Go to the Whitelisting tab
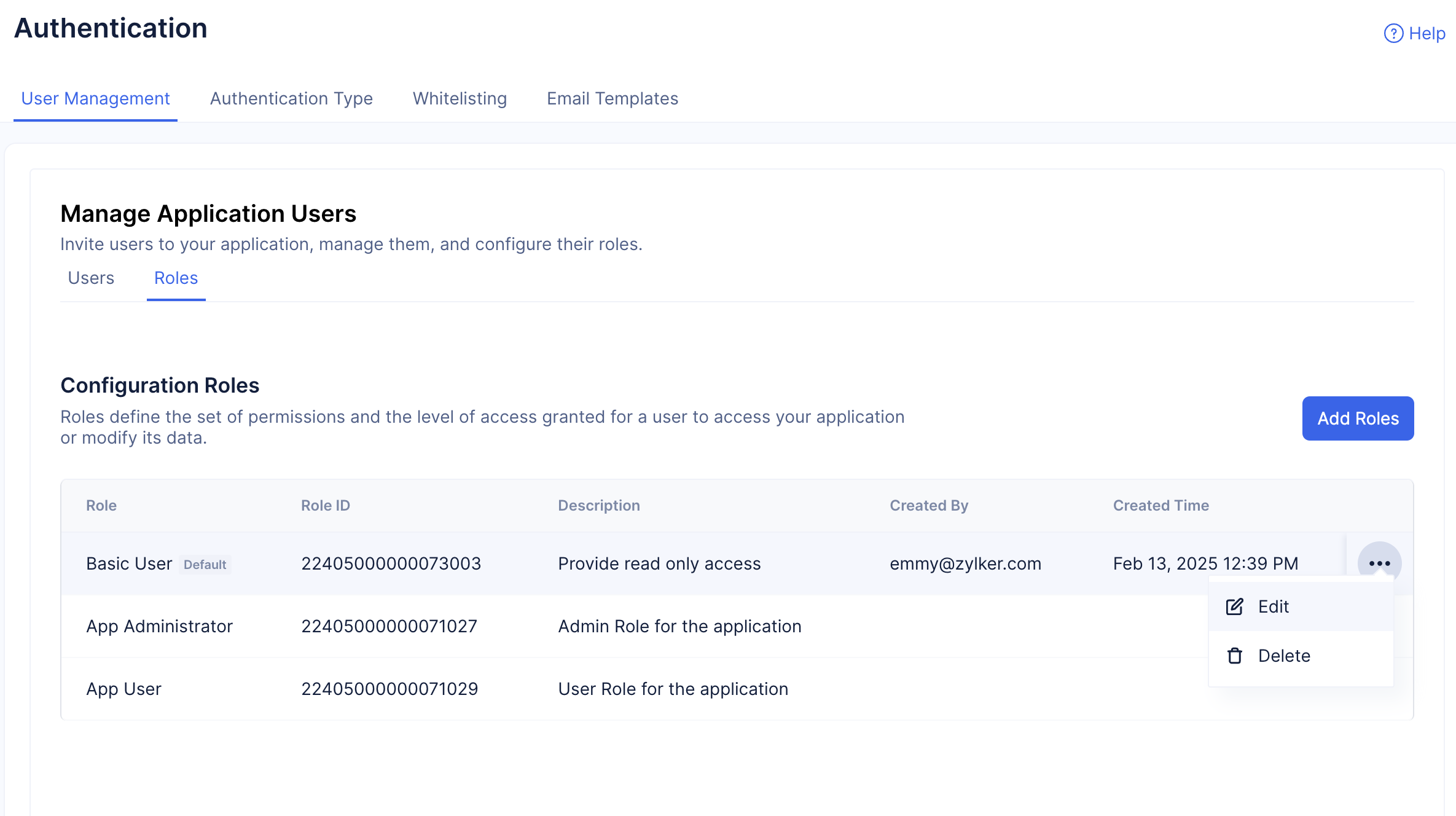Viewport: 1456px width, 816px height. pos(460,98)
